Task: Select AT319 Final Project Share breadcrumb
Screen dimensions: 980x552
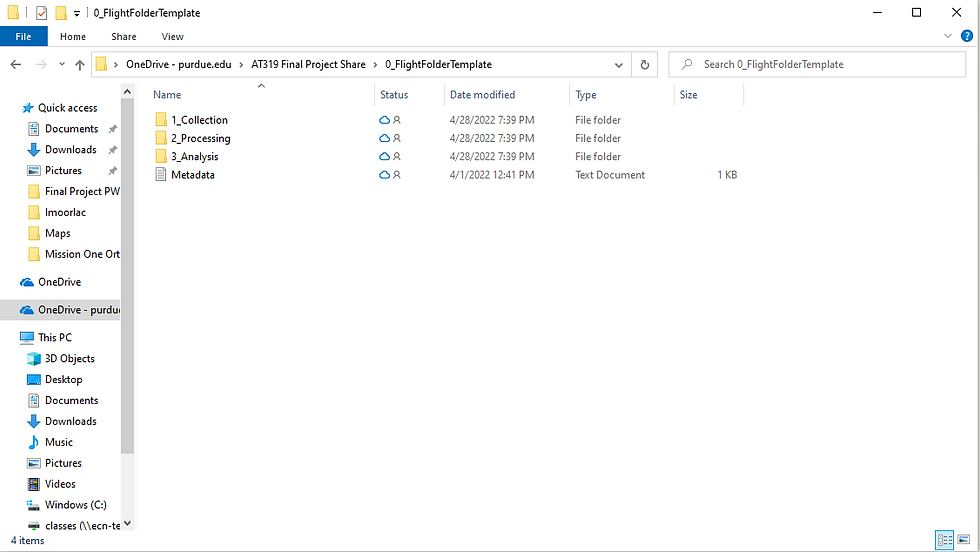Action: click(x=308, y=64)
